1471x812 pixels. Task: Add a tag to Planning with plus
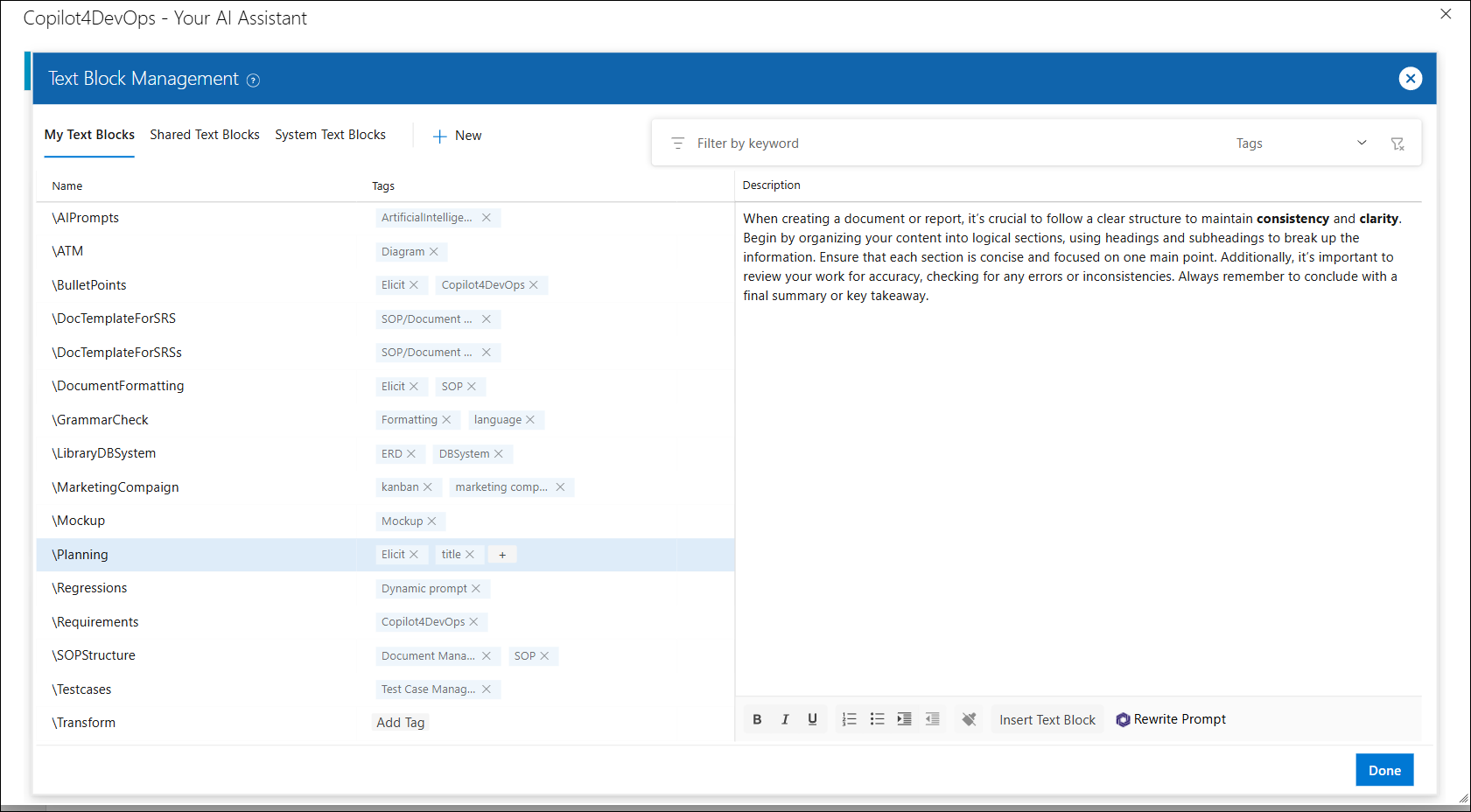coord(502,555)
